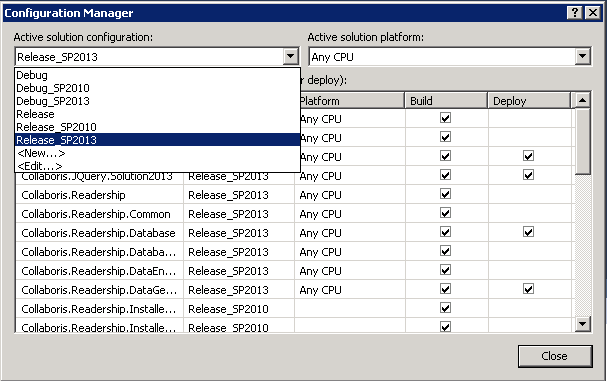Click the project list scroll up arrow
This screenshot has width=607, height=381.
(x=582, y=100)
